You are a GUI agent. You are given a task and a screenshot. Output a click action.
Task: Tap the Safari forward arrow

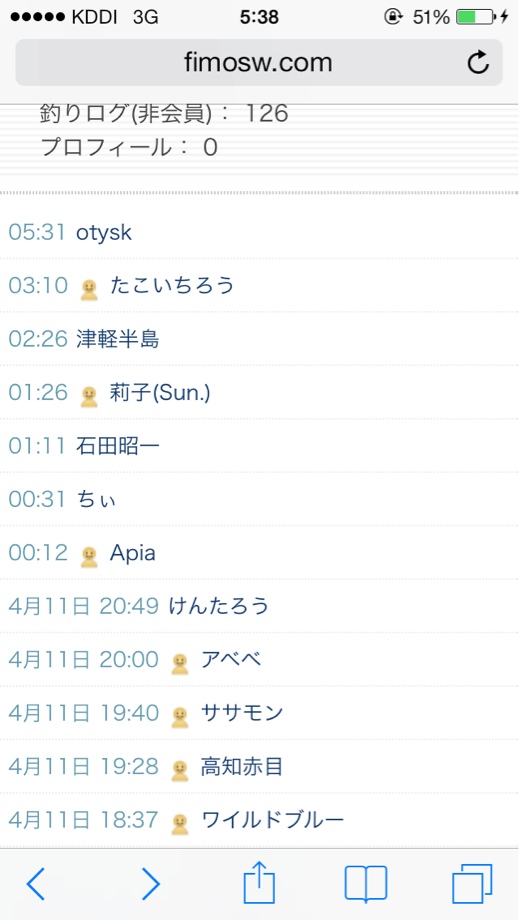(151, 884)
